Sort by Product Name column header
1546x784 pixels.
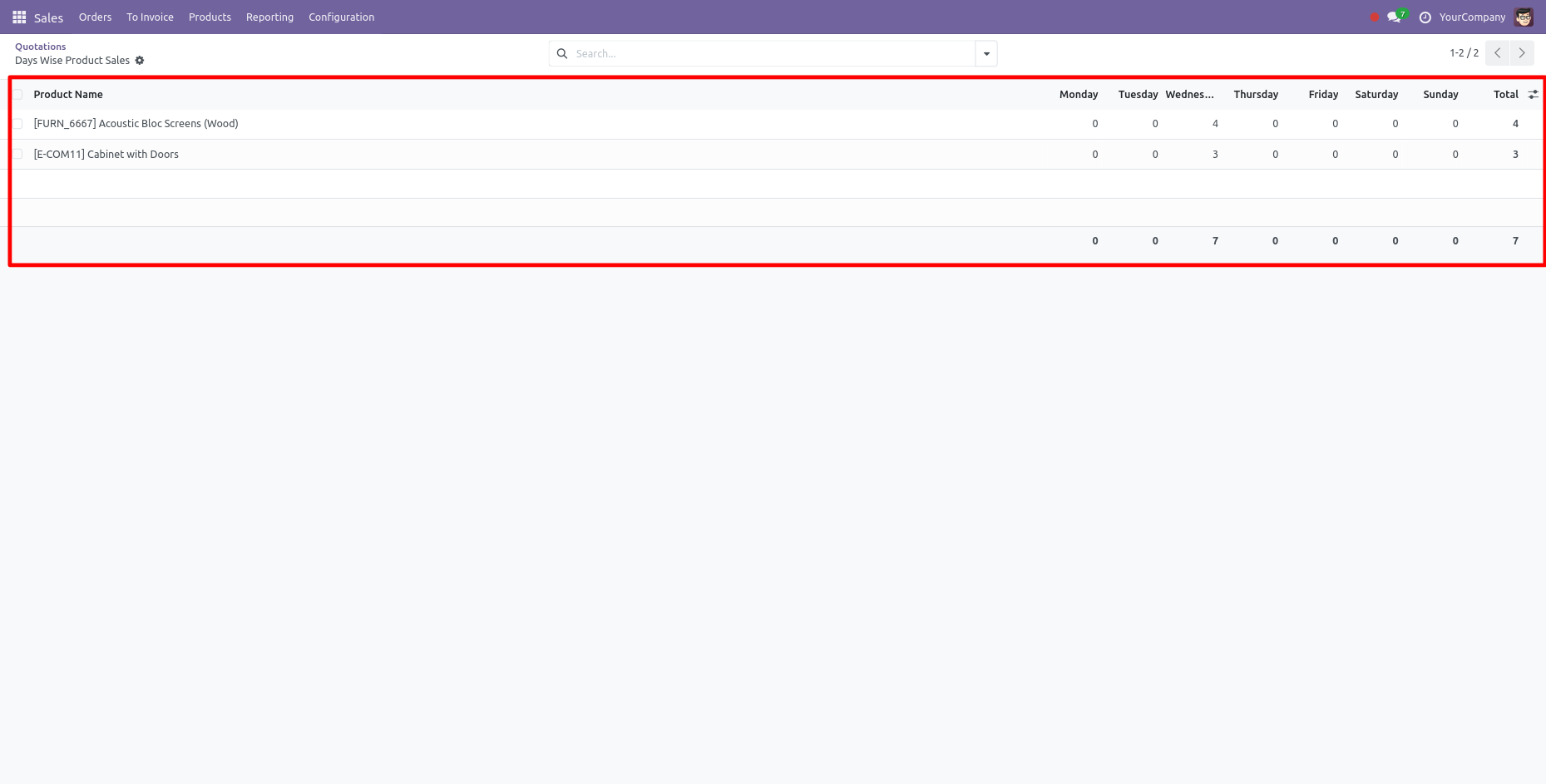pyautogui.click(x=68, y=95)
